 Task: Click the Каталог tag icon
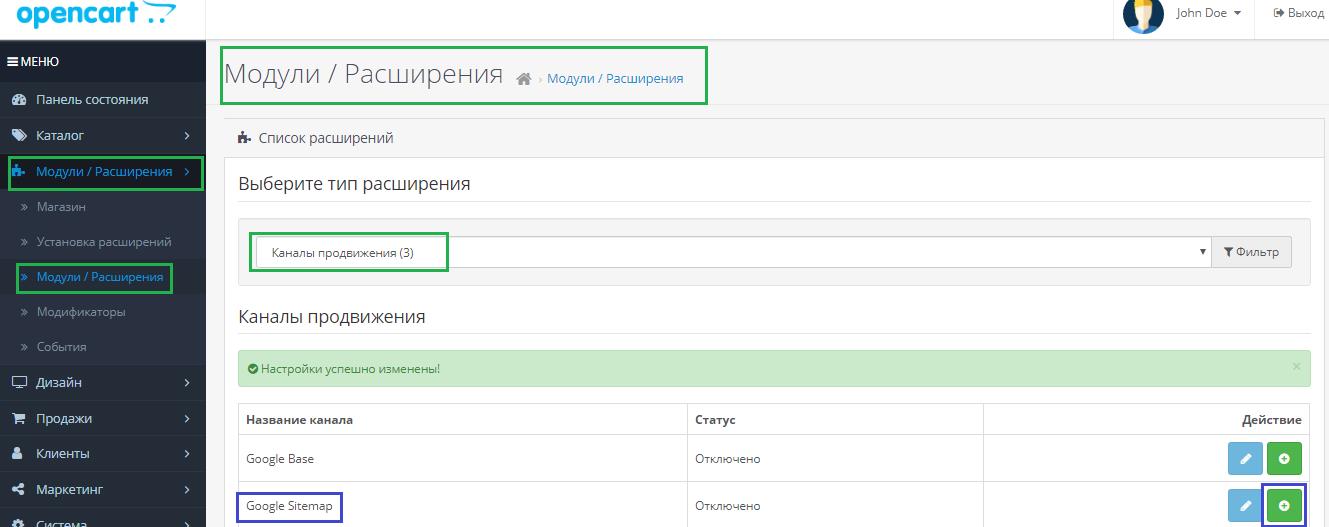[x=18, y=135]
